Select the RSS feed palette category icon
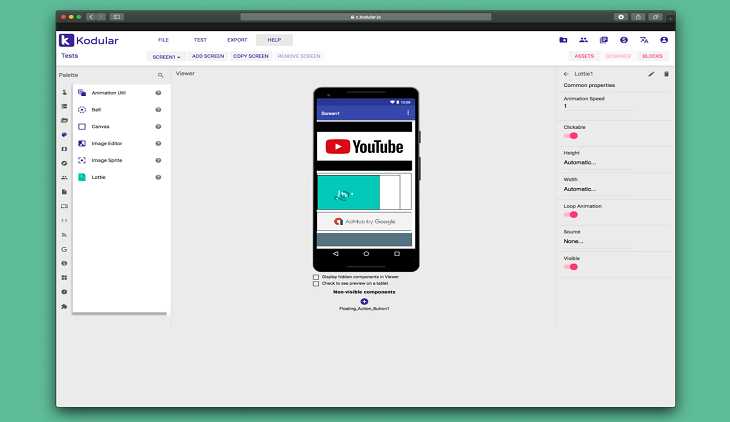The image size is (730, 422). 64,235
